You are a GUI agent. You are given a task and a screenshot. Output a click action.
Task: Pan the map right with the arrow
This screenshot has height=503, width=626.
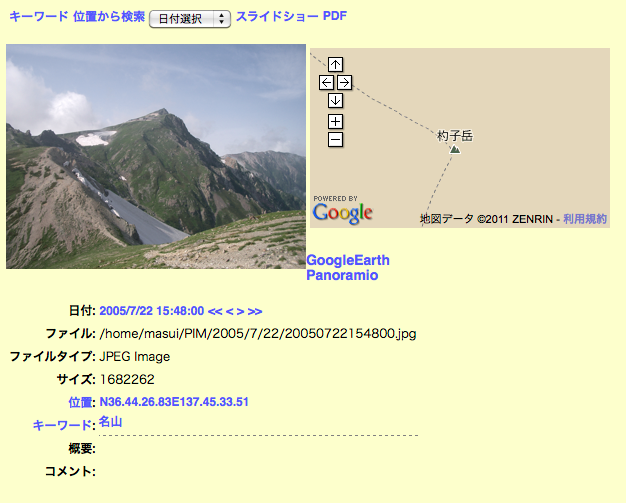coord(344,83)
